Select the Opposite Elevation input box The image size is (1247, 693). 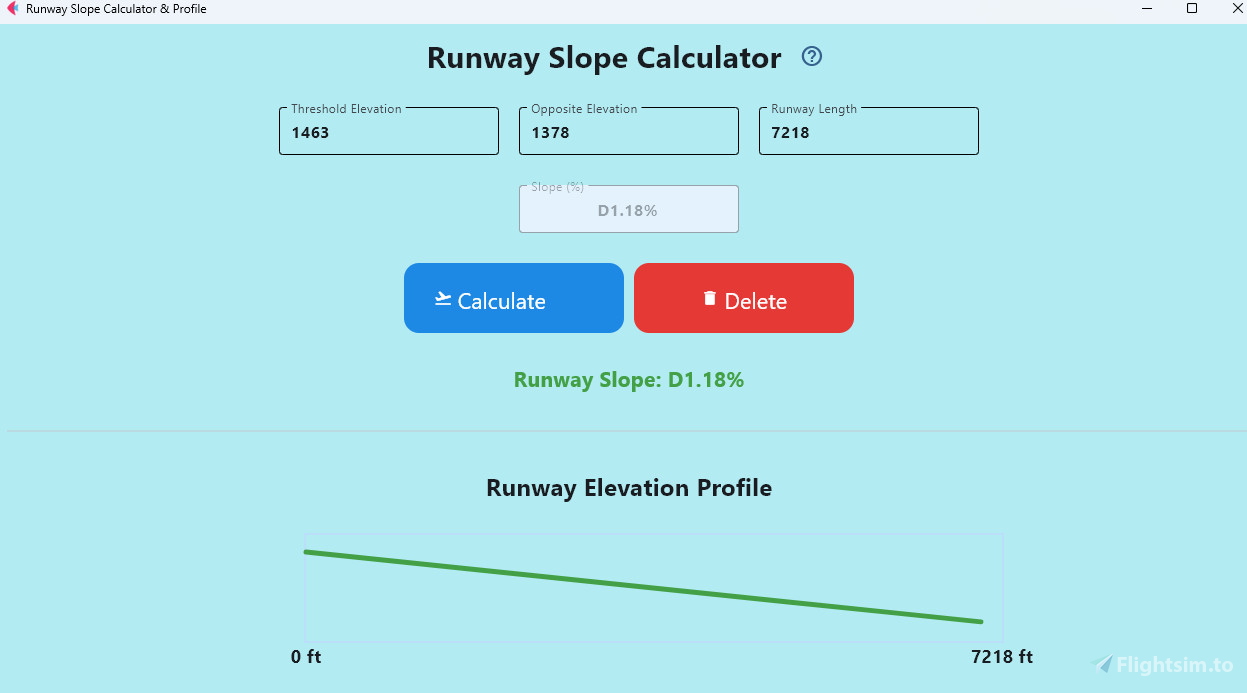coord(628,133)
